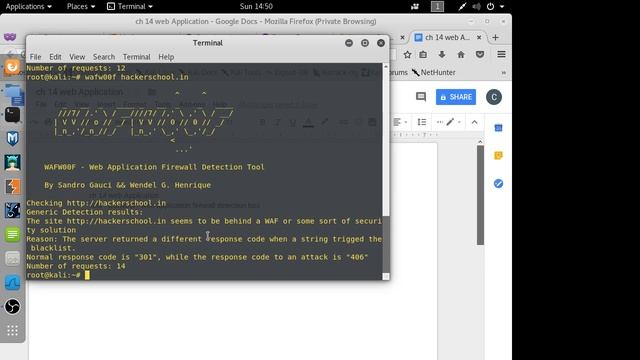Open the Terminal menu in Terminal window
The image size is (640, 360).
136,57
